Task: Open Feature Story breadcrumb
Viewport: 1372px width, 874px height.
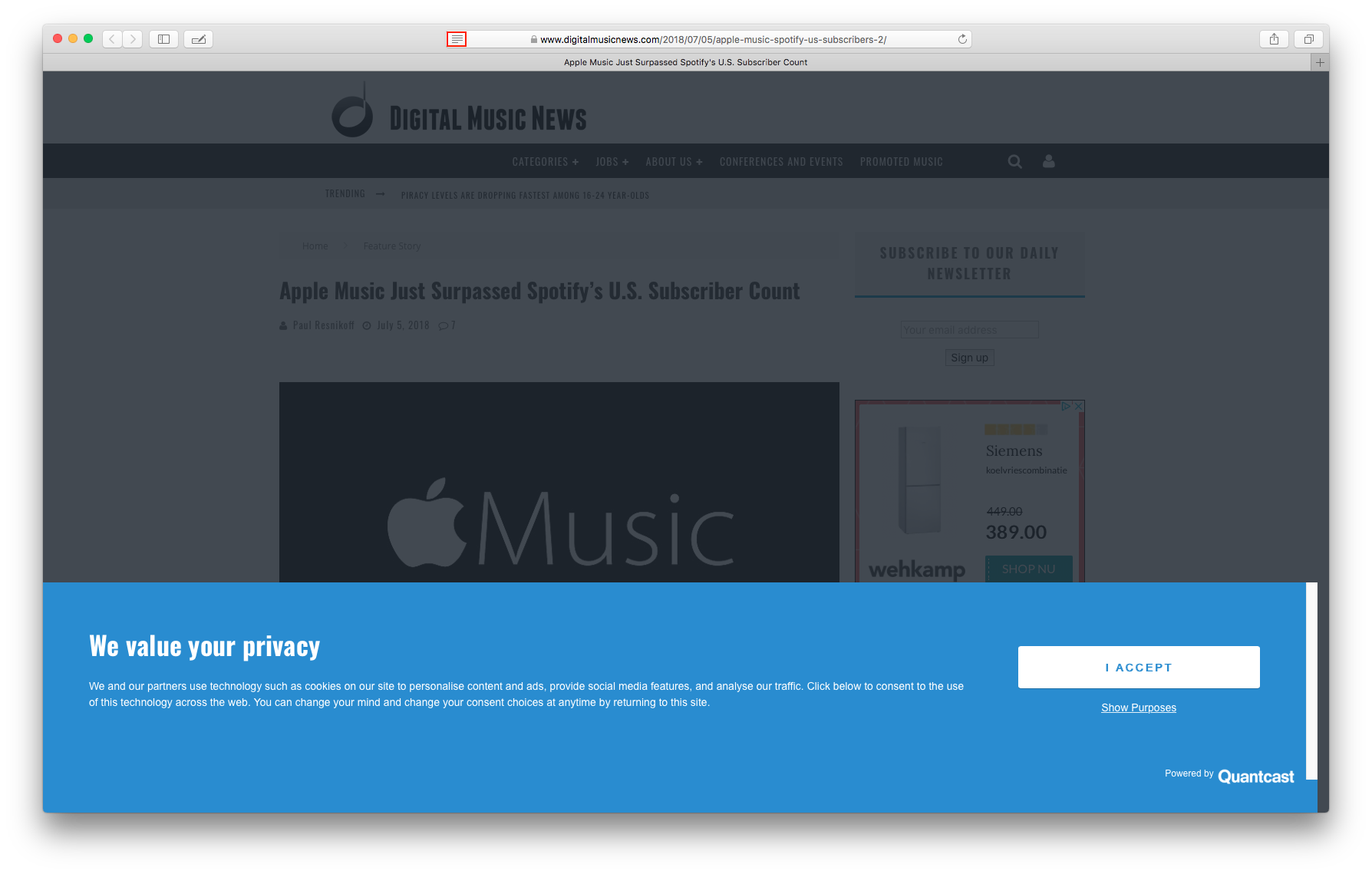Action: pyautogui.click(x=391, y=246)
